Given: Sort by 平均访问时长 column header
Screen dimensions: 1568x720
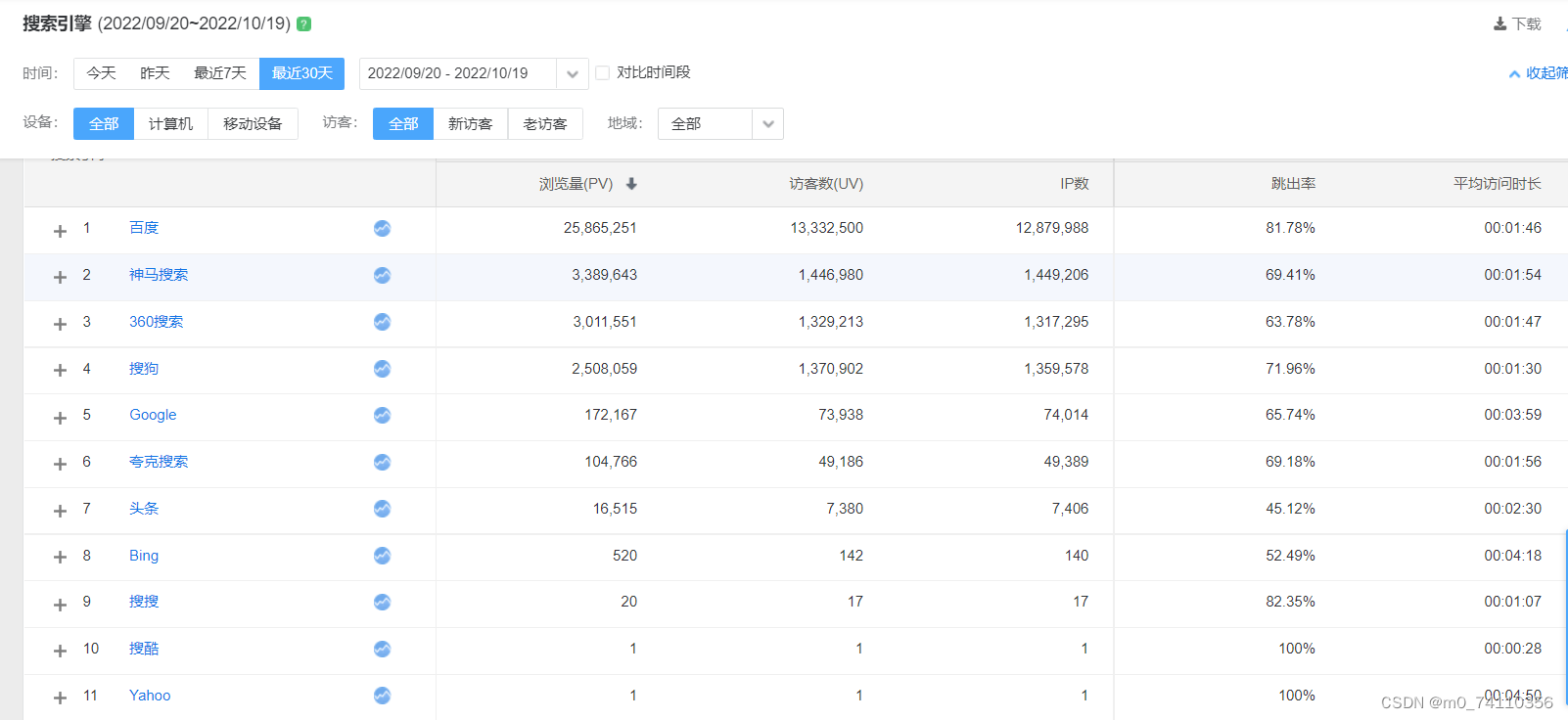Looking at the screenshot, I should (1497, 184).
